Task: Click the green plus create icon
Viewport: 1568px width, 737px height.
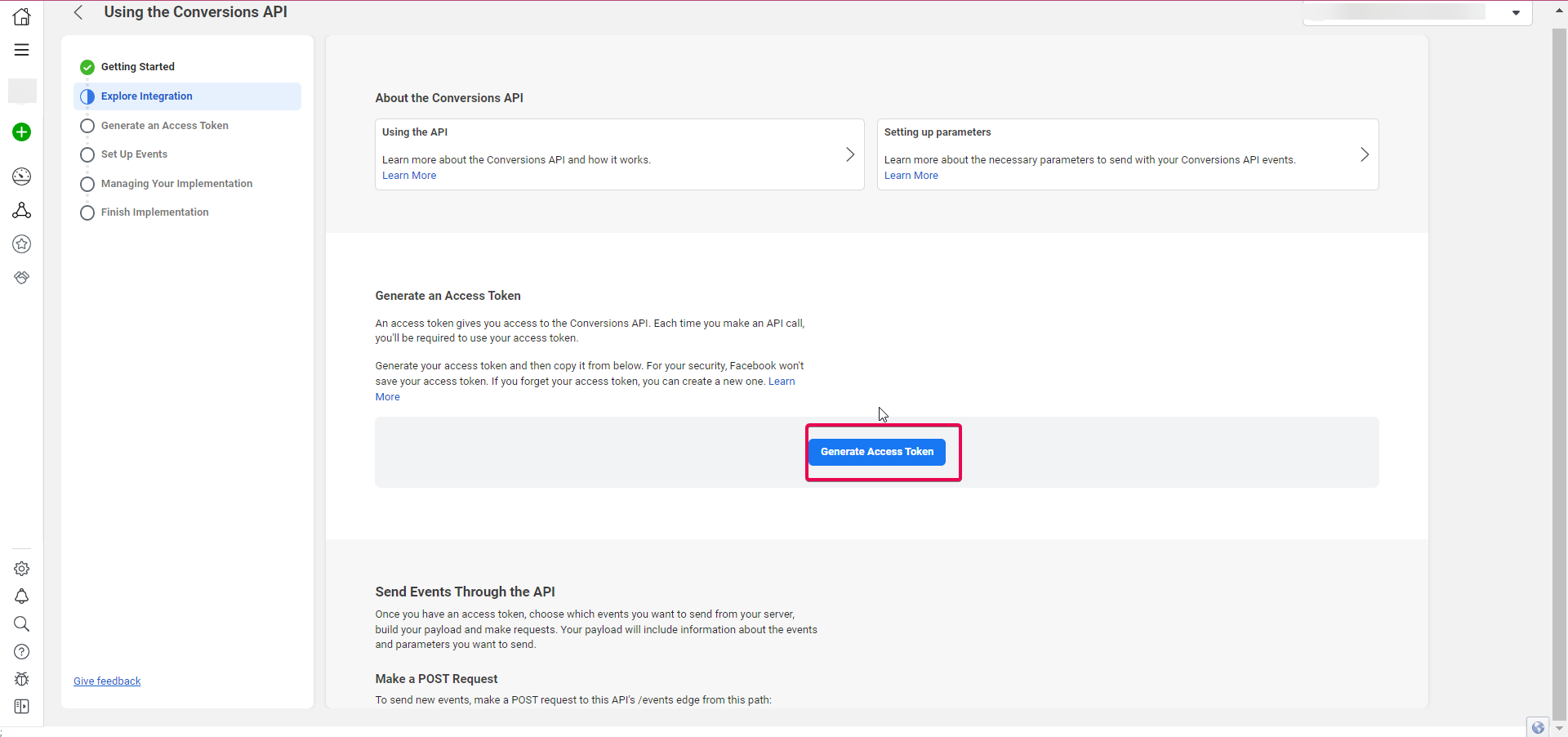Action: [22, 132]
